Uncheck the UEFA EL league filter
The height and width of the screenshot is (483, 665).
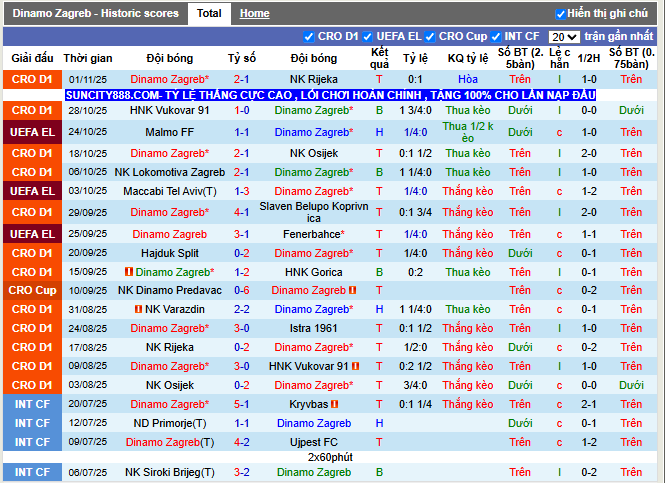tap(367, 37)
